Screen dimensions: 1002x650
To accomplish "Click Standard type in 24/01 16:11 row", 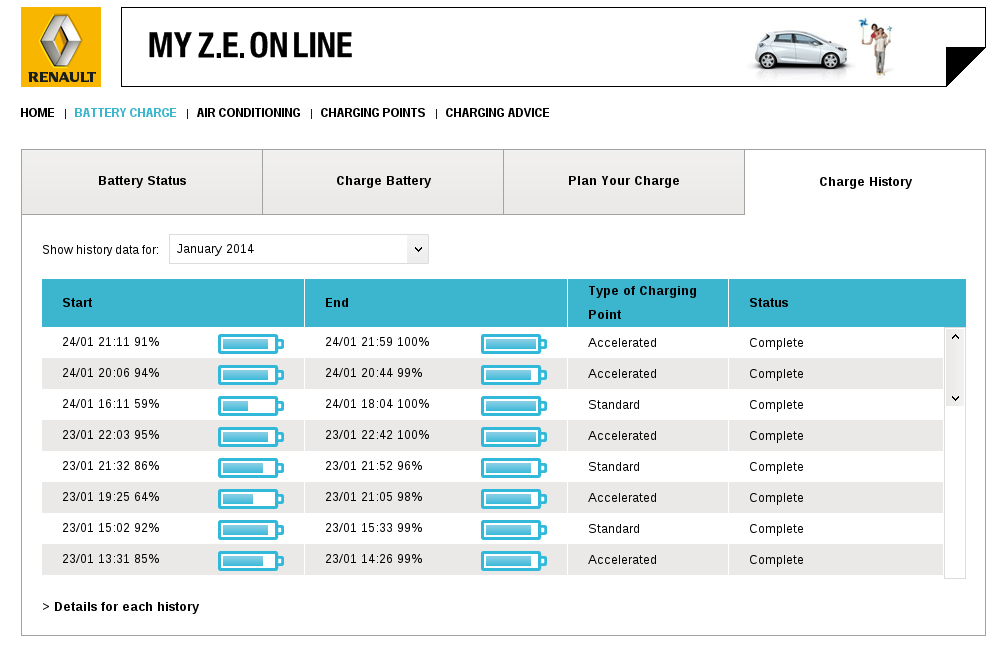I will click(613, 405).
